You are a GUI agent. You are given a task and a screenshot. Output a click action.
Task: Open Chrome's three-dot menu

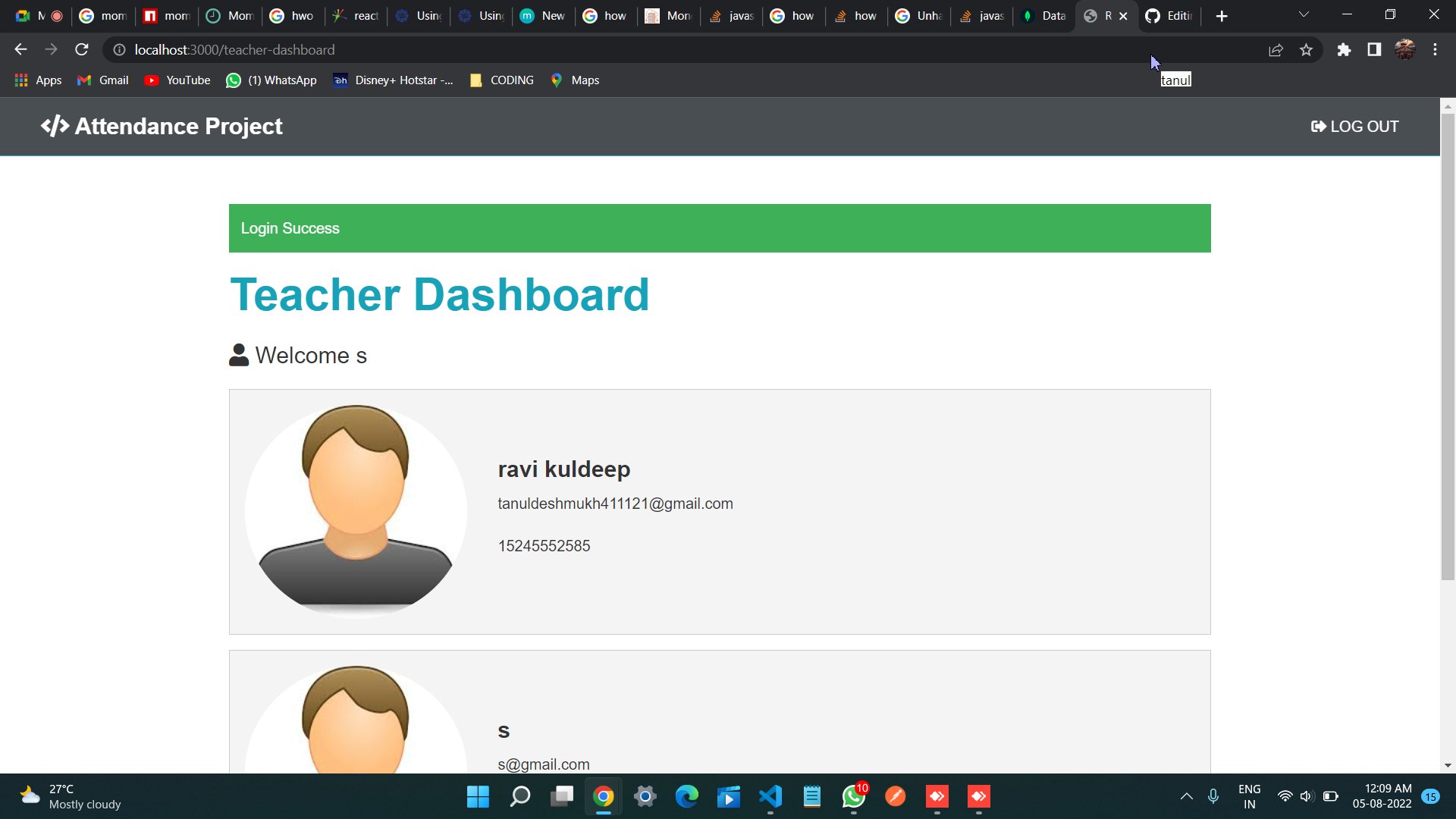click(1435, 49)
